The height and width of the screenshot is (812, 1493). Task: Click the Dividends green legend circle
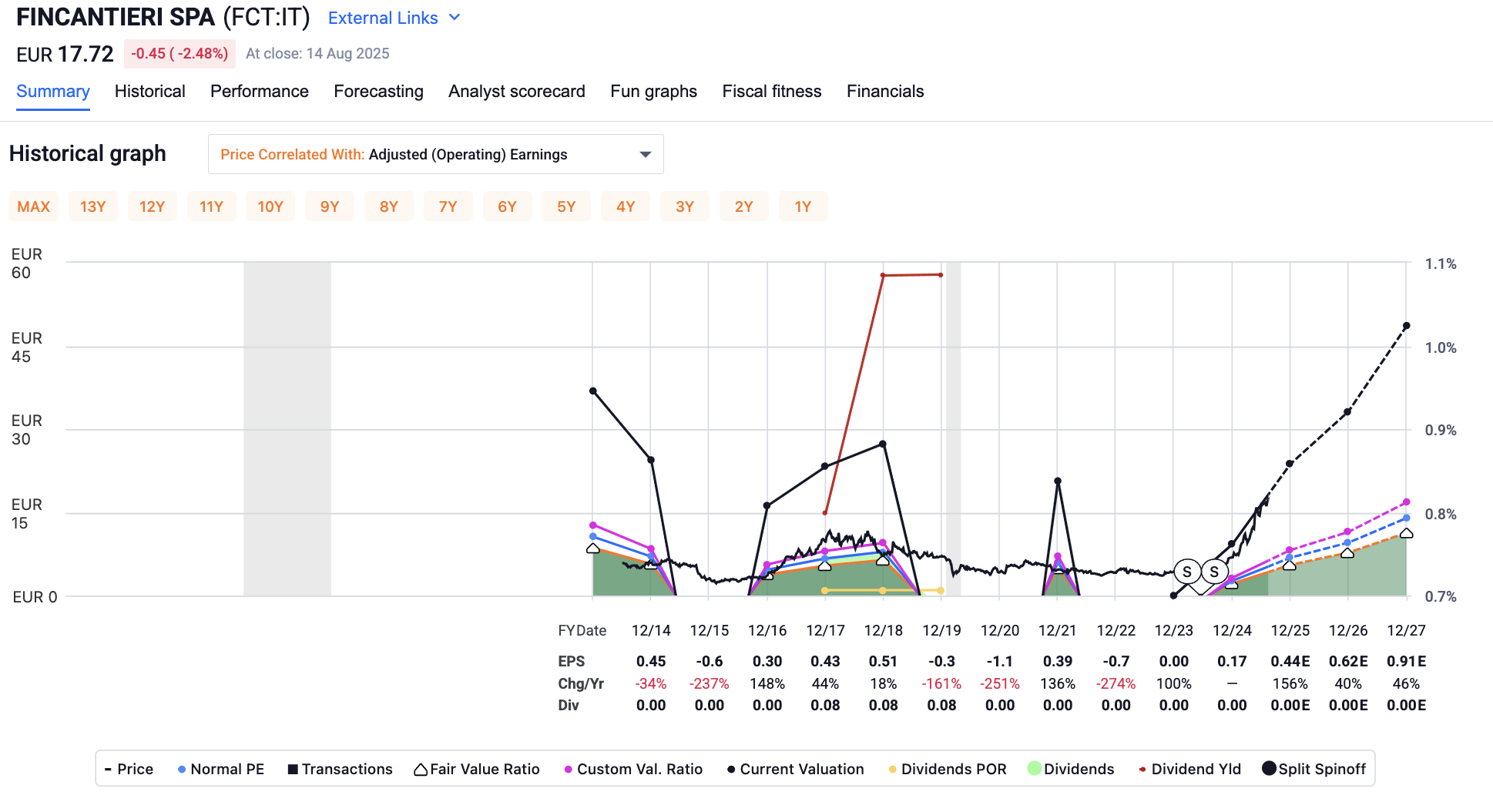pos(1035,769)
